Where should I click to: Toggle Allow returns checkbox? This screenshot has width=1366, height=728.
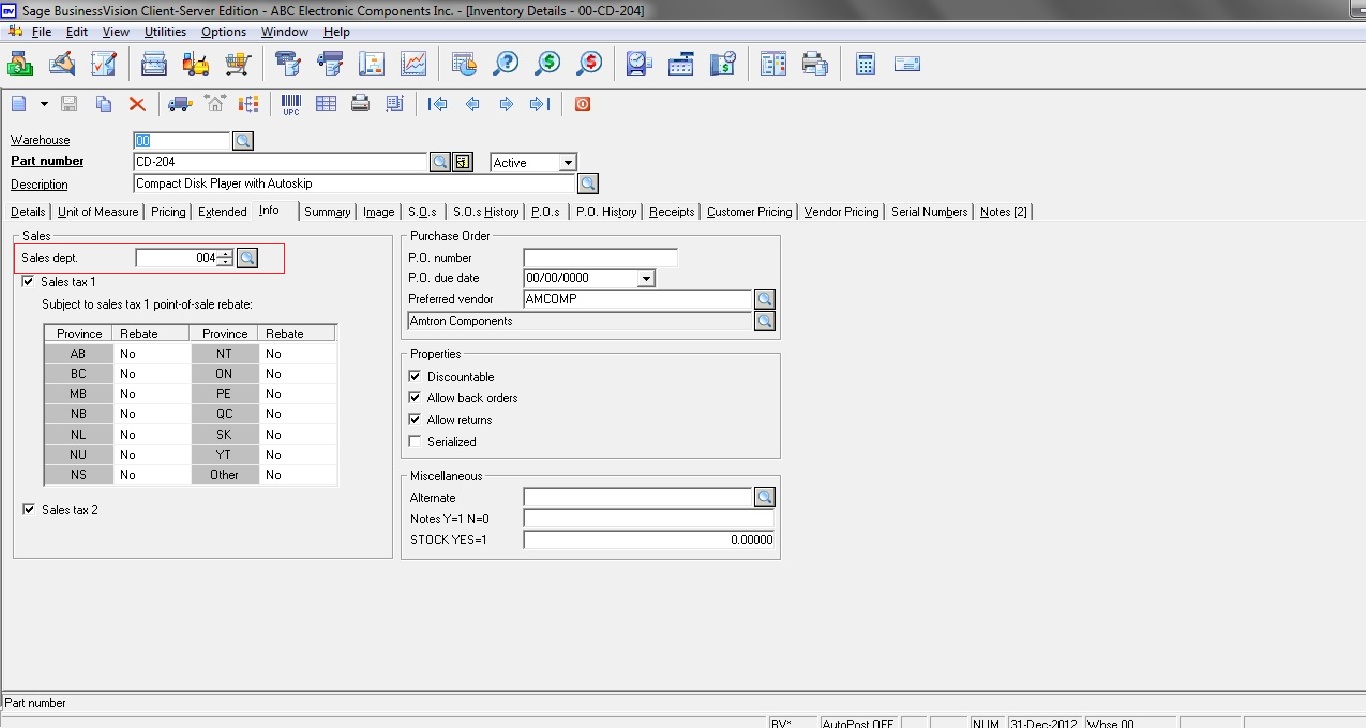coord(415,419)
